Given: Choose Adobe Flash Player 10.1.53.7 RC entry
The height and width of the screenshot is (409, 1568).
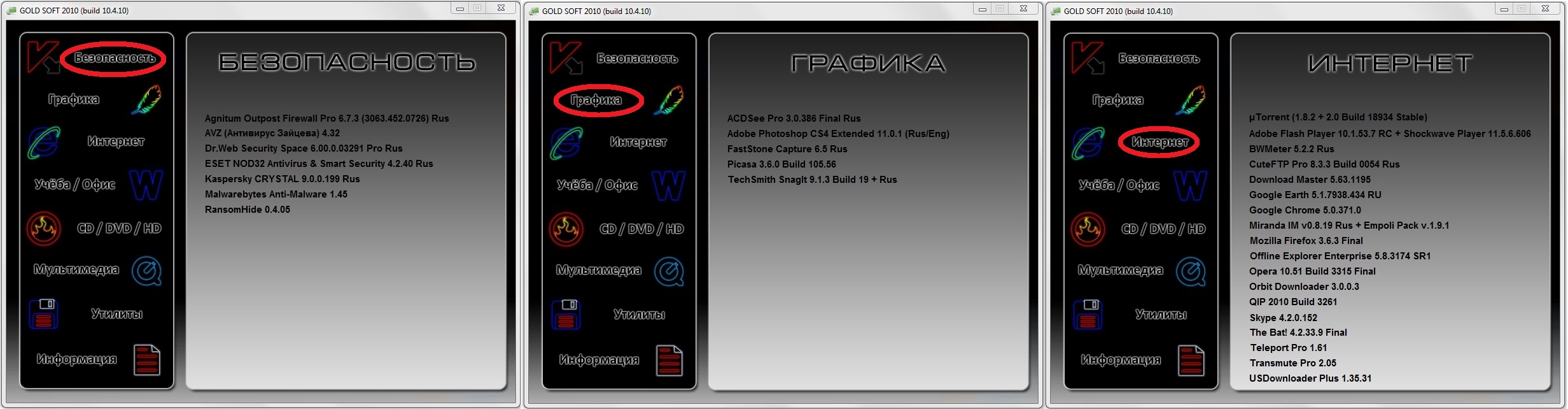Looking at the screenshot, I should coord(1390,134).
